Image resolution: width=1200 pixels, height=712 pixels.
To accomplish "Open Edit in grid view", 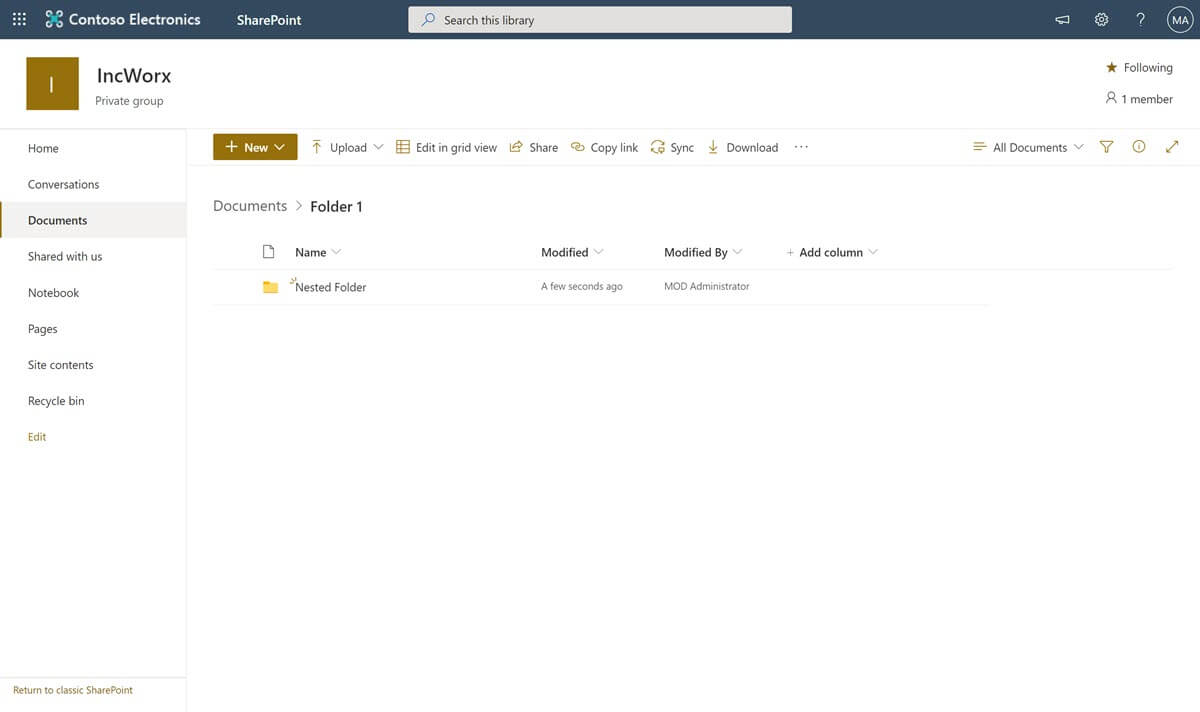I will coord(446,147).
